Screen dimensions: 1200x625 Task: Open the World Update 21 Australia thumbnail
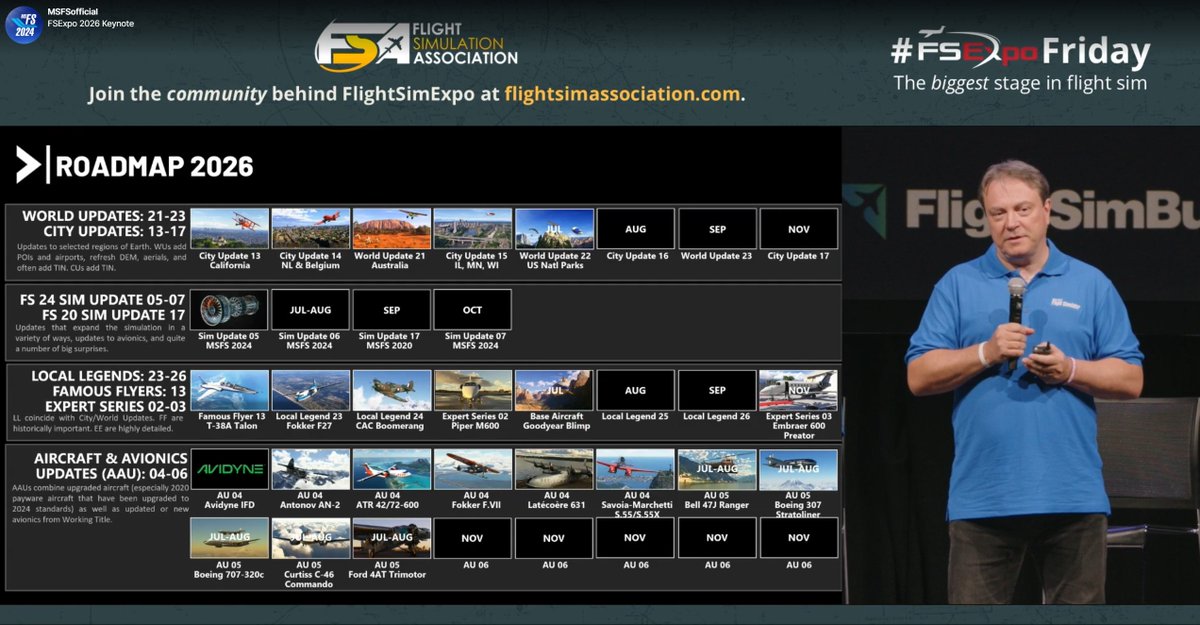tap(392, 228)
